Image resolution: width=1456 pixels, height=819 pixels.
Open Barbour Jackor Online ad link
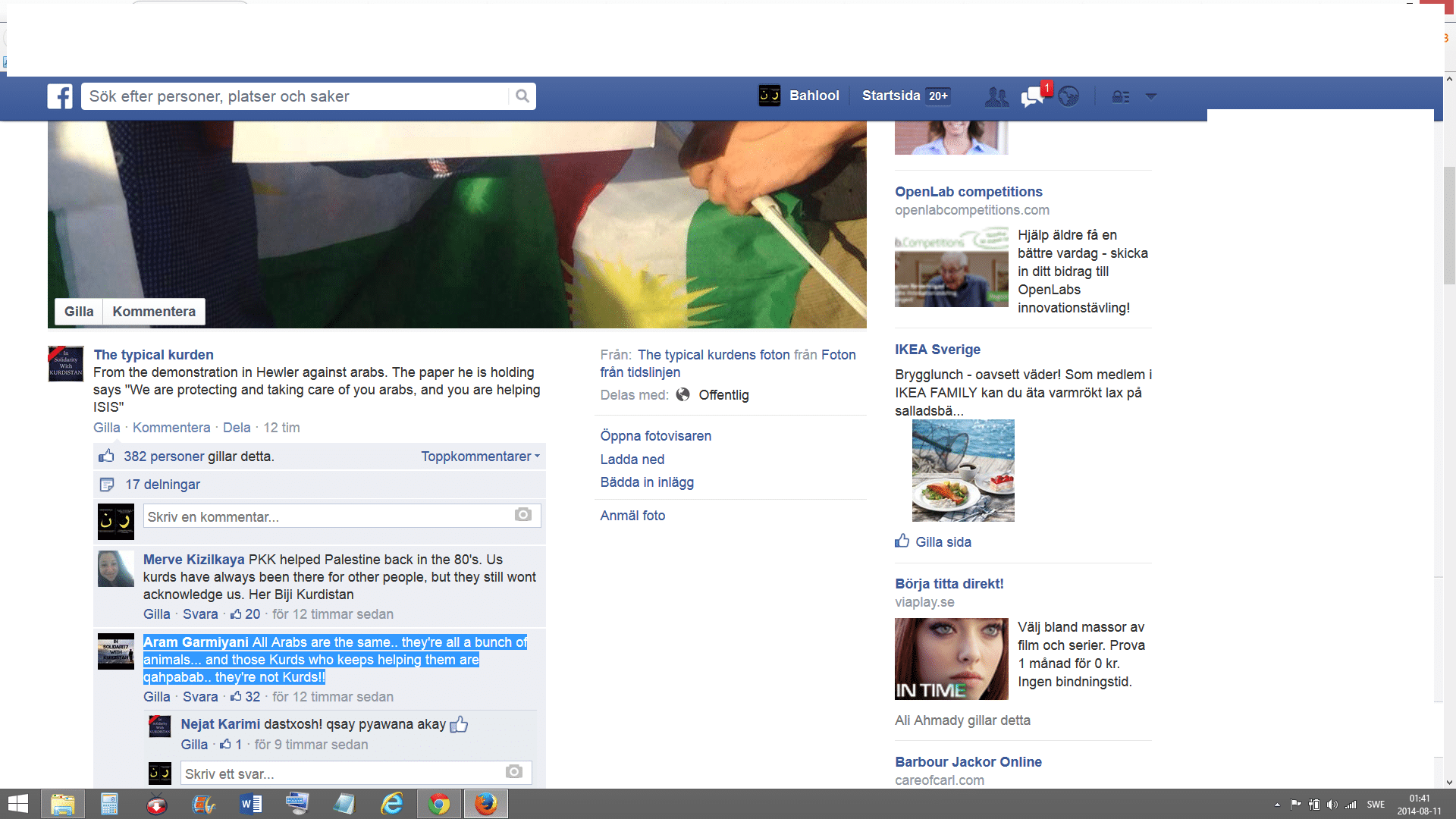click(x=968, y=762)
